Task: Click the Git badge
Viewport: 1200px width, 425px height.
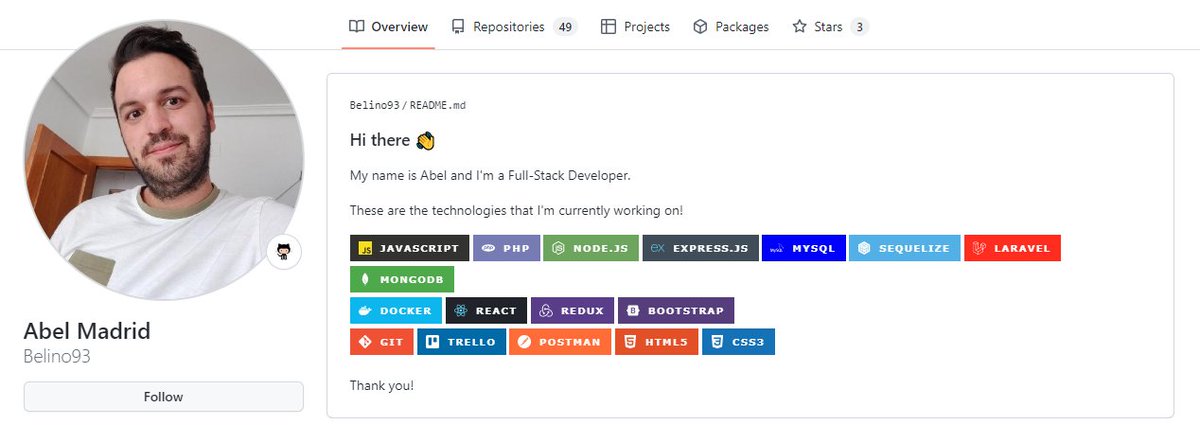Action: (x=382, y=341)
